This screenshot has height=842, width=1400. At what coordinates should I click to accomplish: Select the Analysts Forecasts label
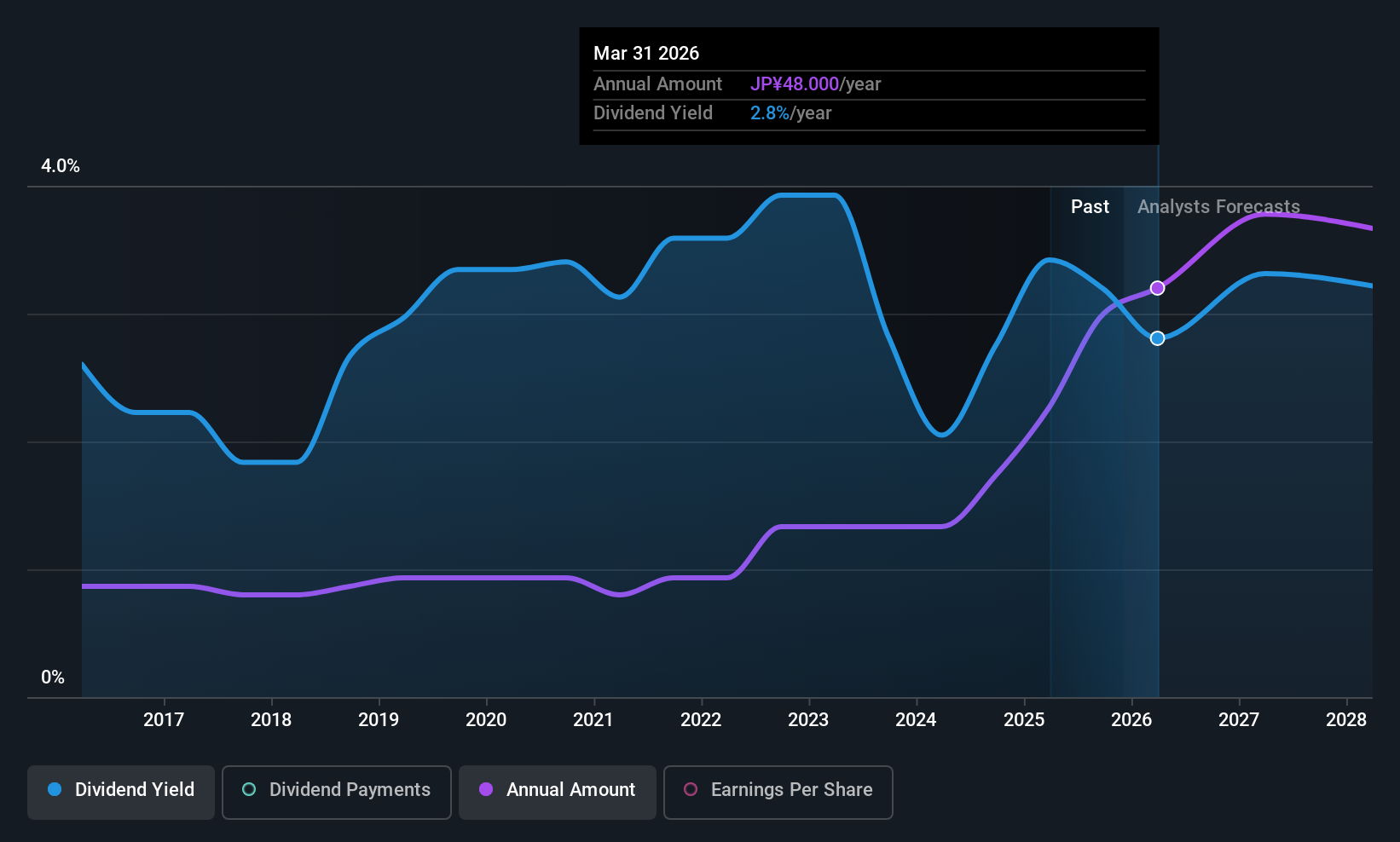[1218, 207]
